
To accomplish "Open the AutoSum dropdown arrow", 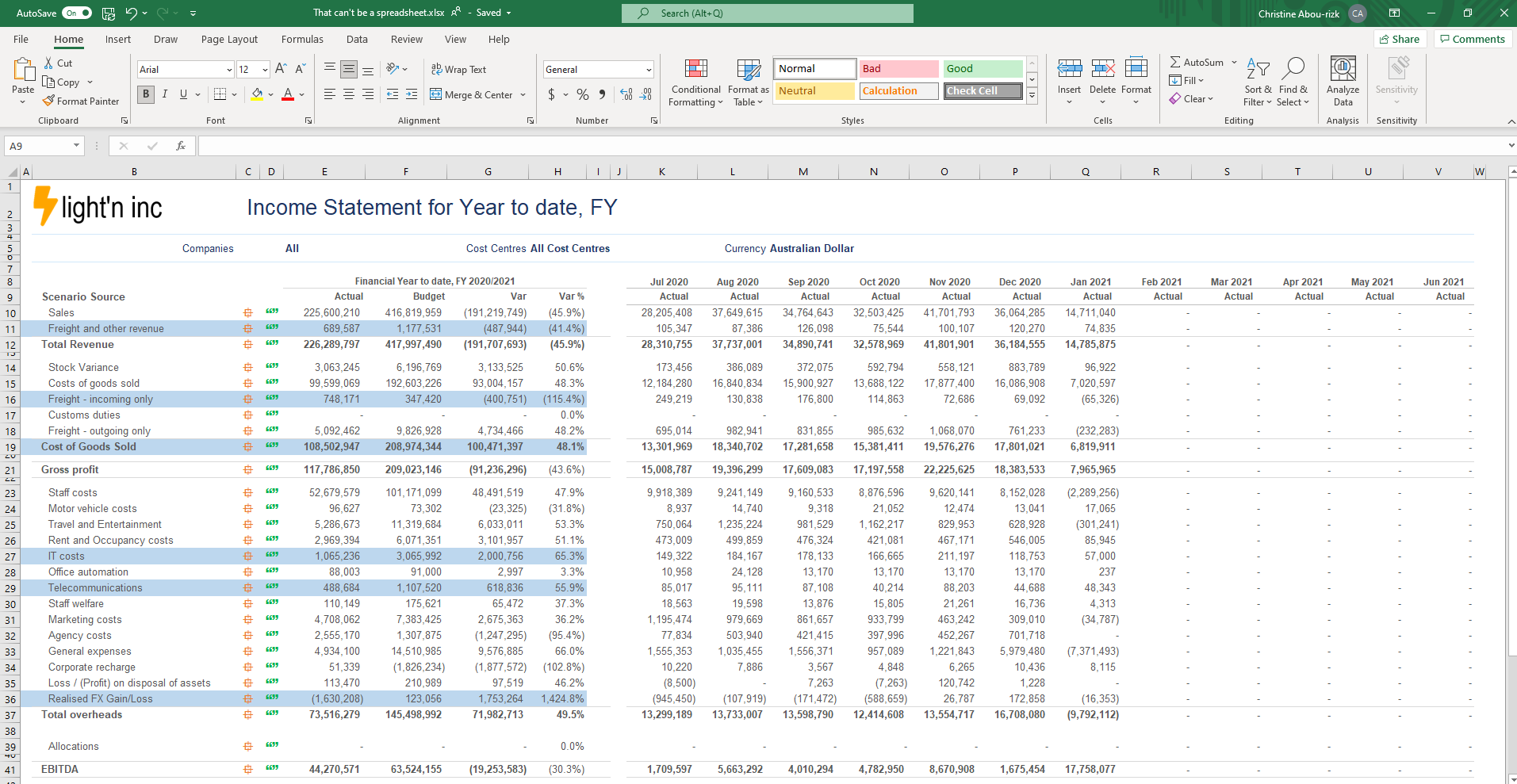I will pyautogui.click(x=1234, y=63).
